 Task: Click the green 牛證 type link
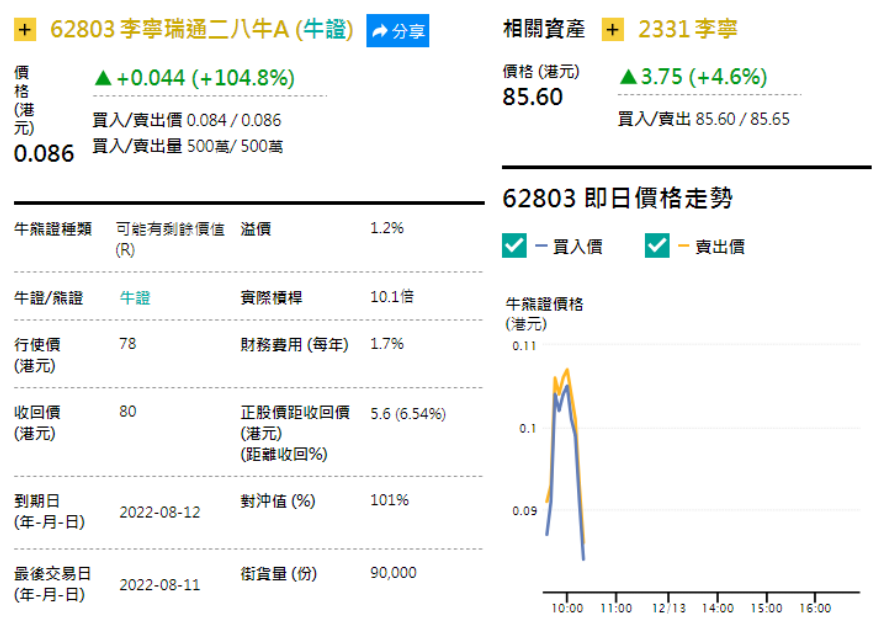pos(135,298)
